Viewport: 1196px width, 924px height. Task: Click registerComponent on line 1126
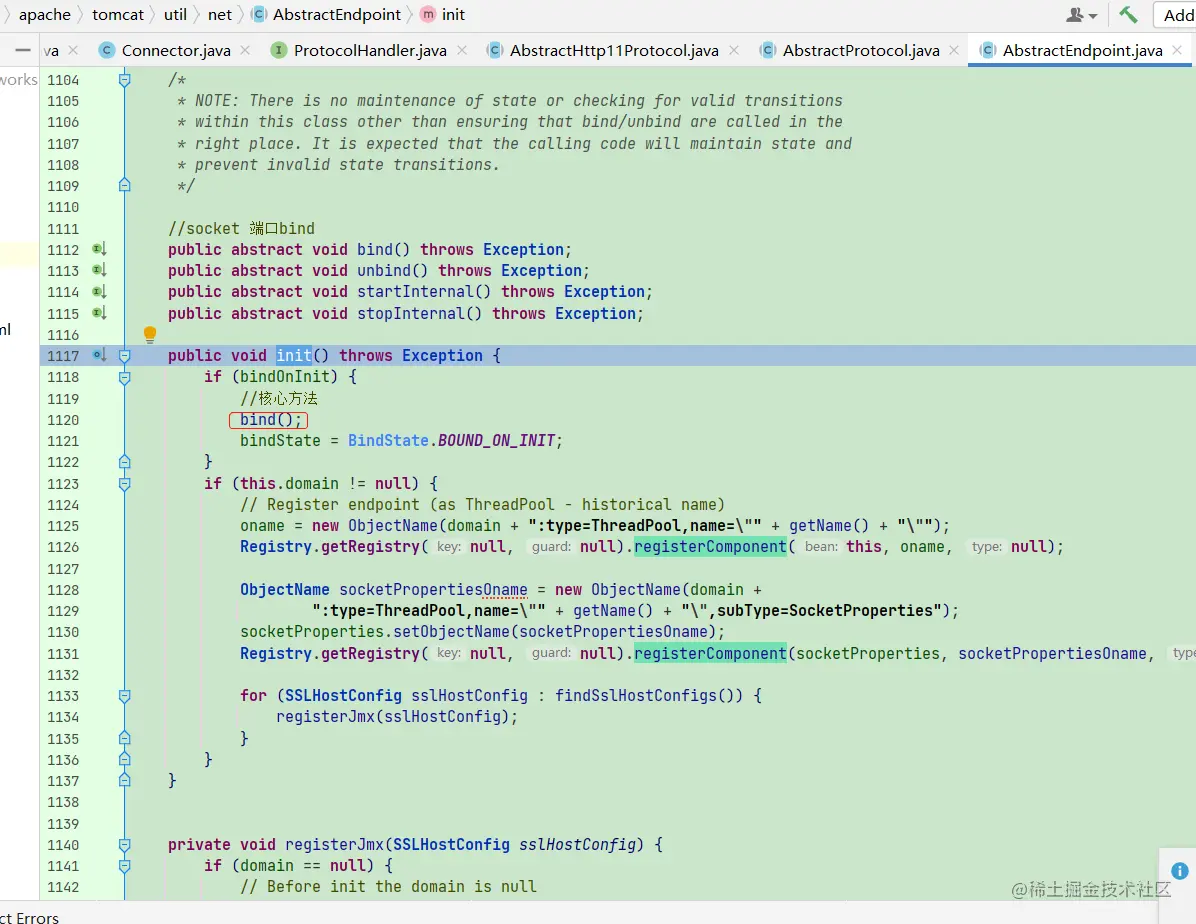pyautogui.click(x=709, y=546)
